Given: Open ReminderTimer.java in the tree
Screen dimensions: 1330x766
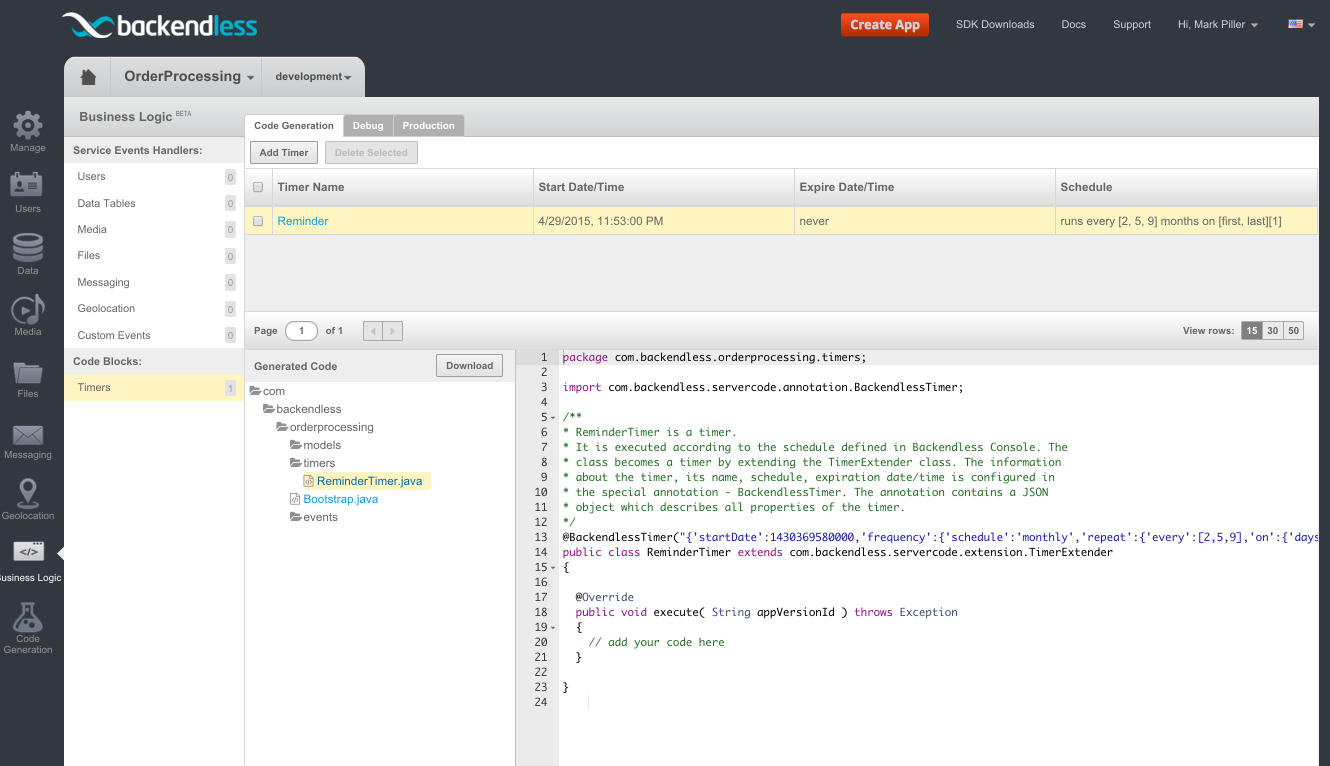Looking at the screenshot, I should [369, 481].
